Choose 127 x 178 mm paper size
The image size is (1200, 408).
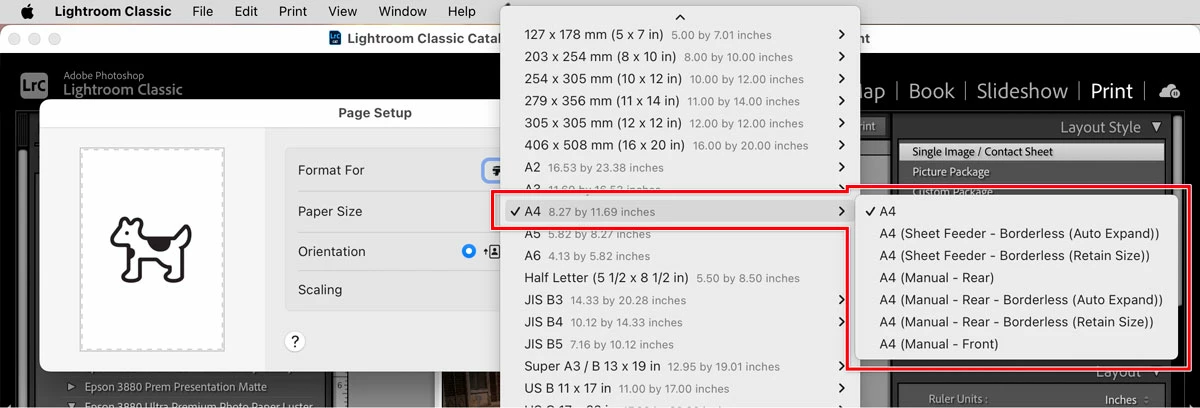(x=681, y=34)
